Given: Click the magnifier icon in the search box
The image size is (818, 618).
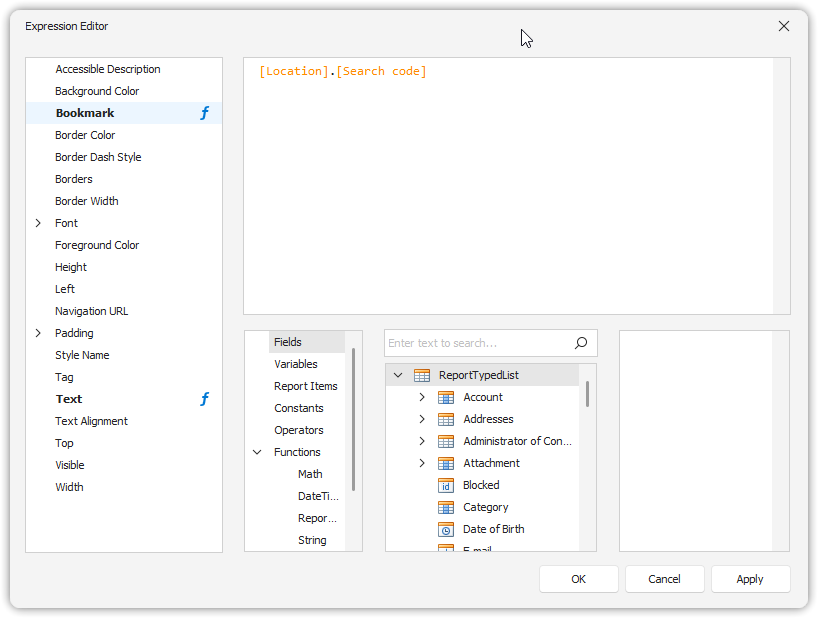Looking at the screenshot, I should 580,342.
